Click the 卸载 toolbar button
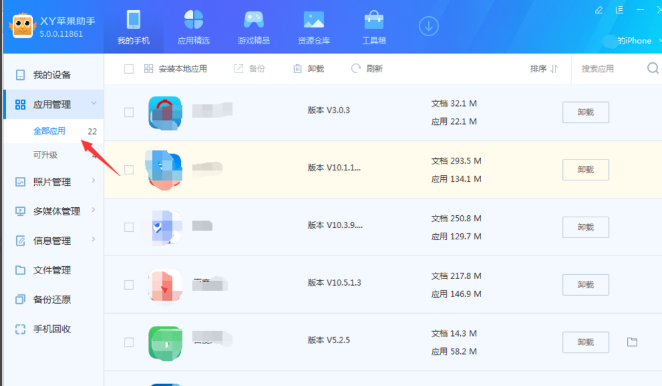 tap(309, 69)
